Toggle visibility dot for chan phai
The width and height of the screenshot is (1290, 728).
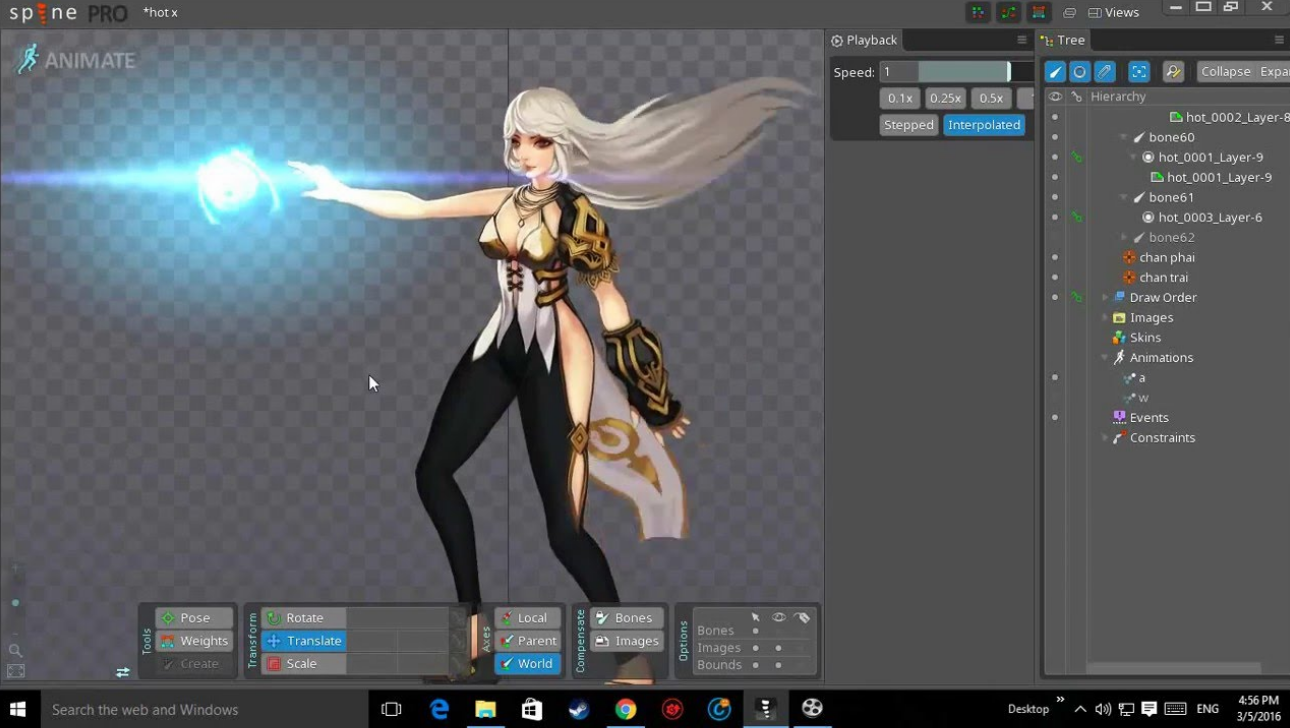click(x=1055, y=257)
